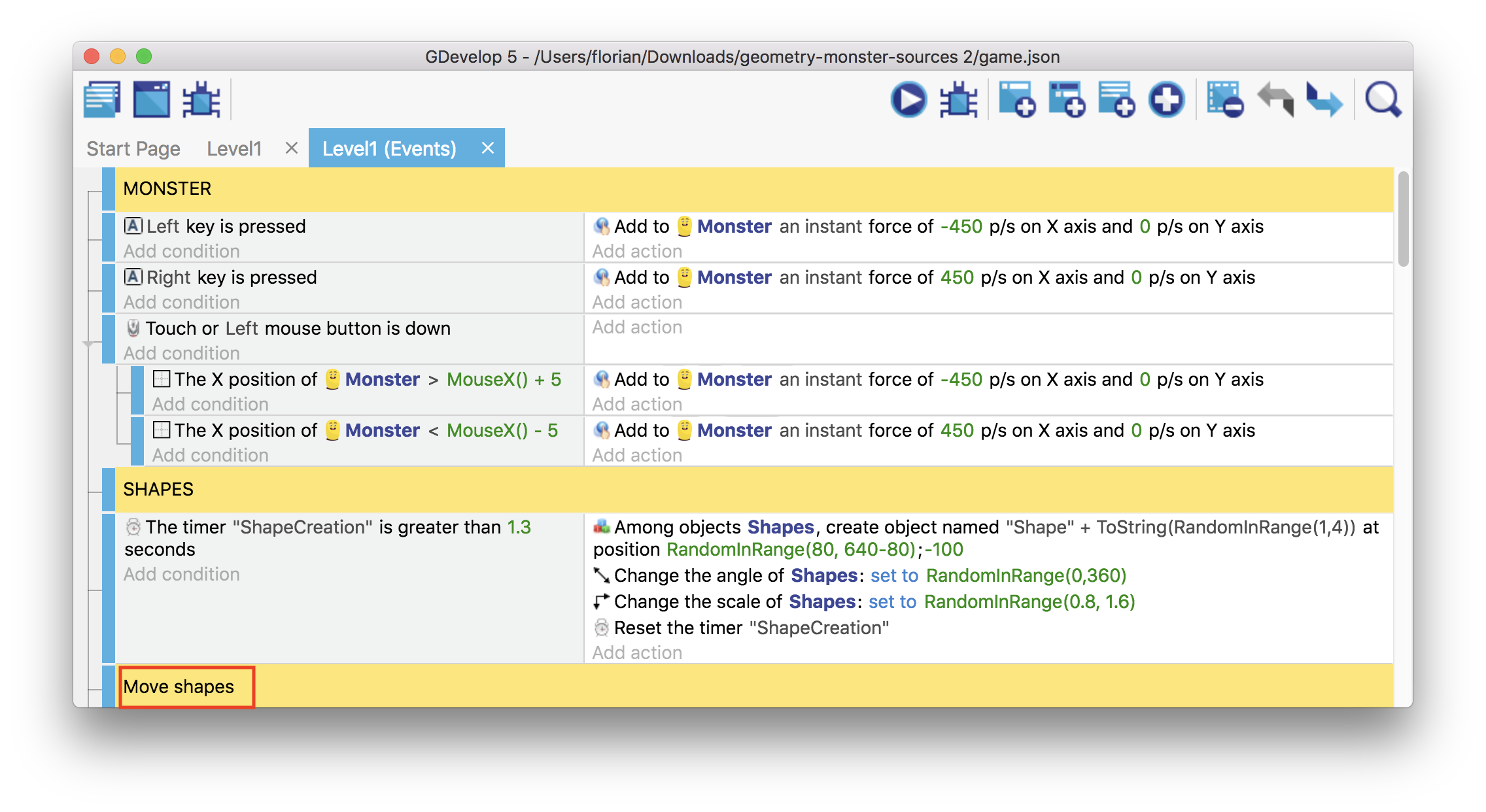Open the project manager icon
The image size is (1486, 812).
(x=102, y=99)
